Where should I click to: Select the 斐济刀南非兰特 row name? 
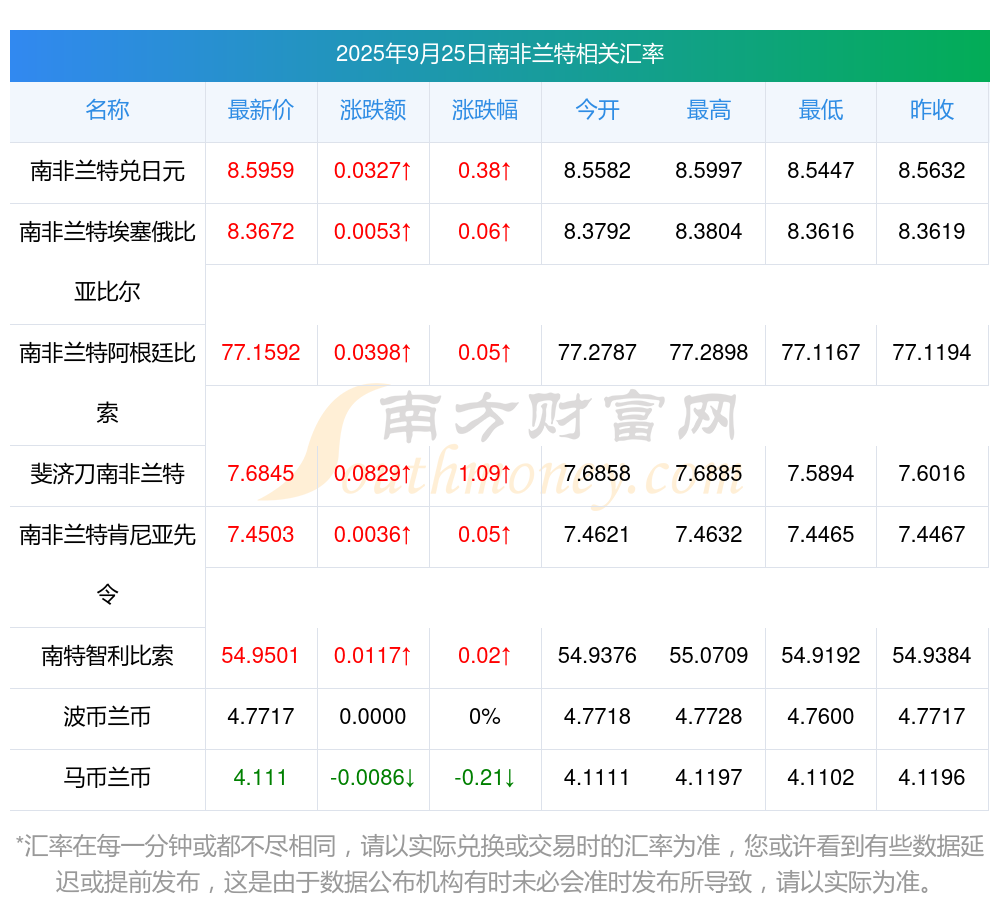coord(107,474)
